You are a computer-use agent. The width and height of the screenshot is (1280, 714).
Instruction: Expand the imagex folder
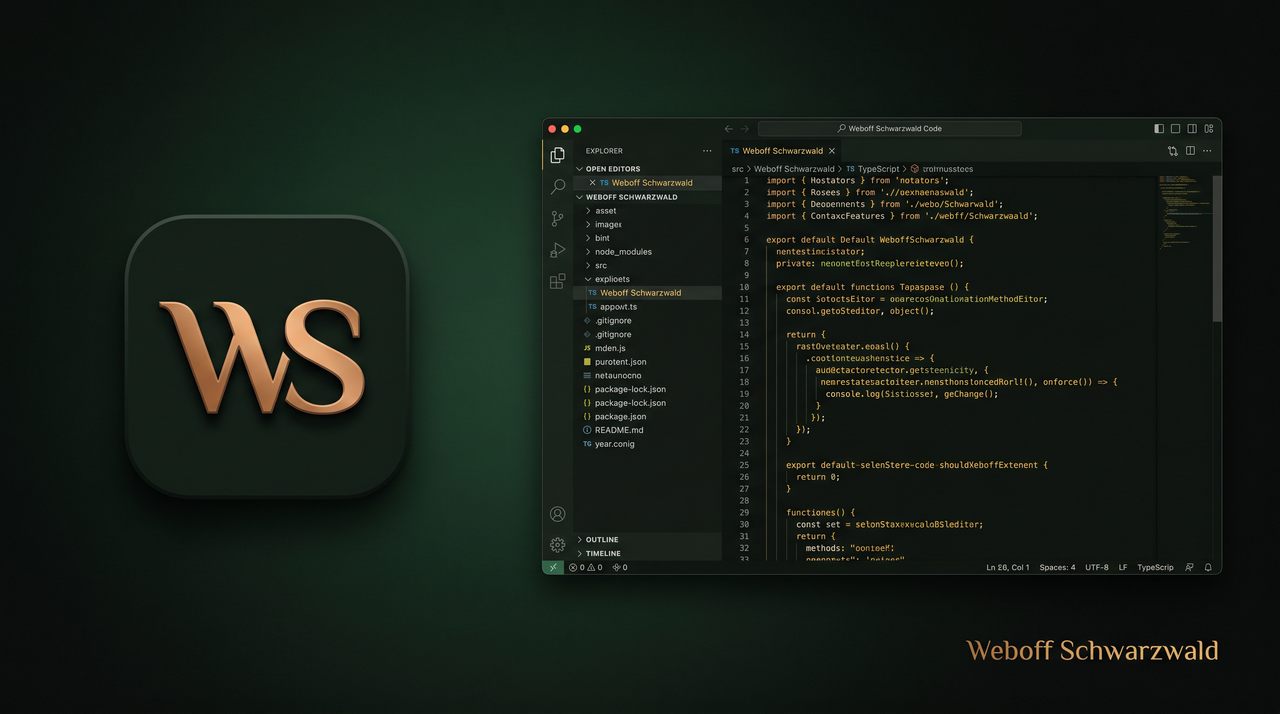click(x=588, y=225)
